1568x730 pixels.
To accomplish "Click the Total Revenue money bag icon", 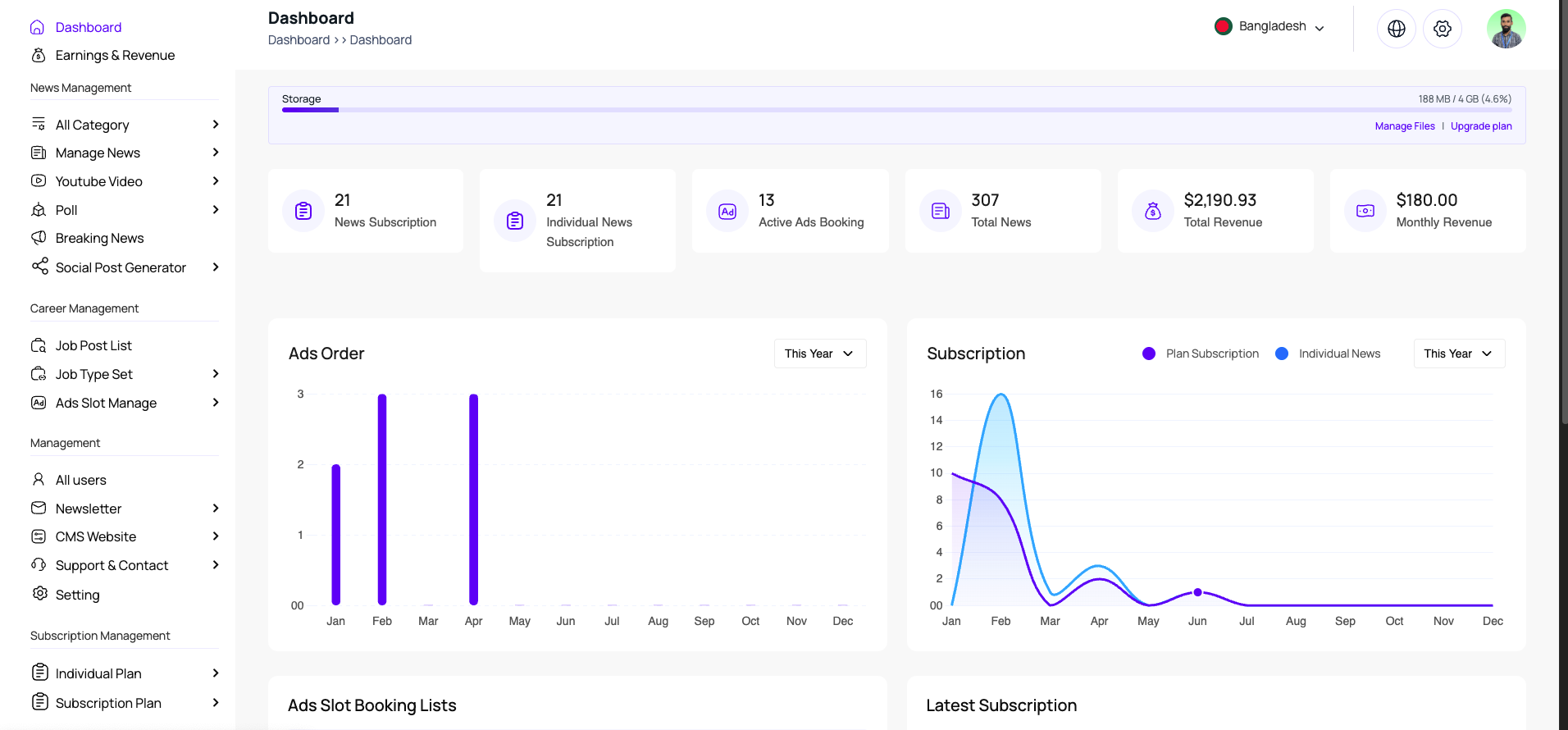I will tap(1152, 211).
